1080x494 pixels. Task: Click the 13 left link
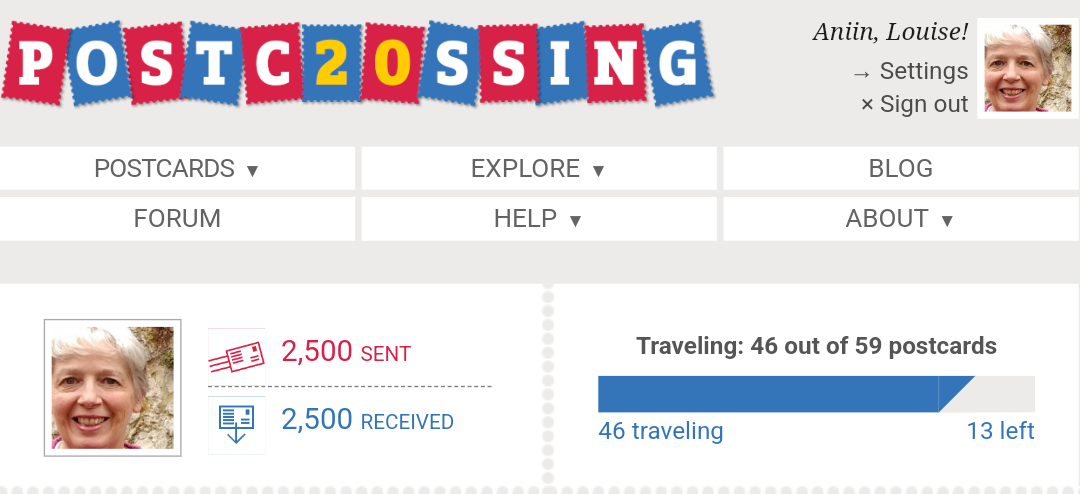coord(1000,431)
